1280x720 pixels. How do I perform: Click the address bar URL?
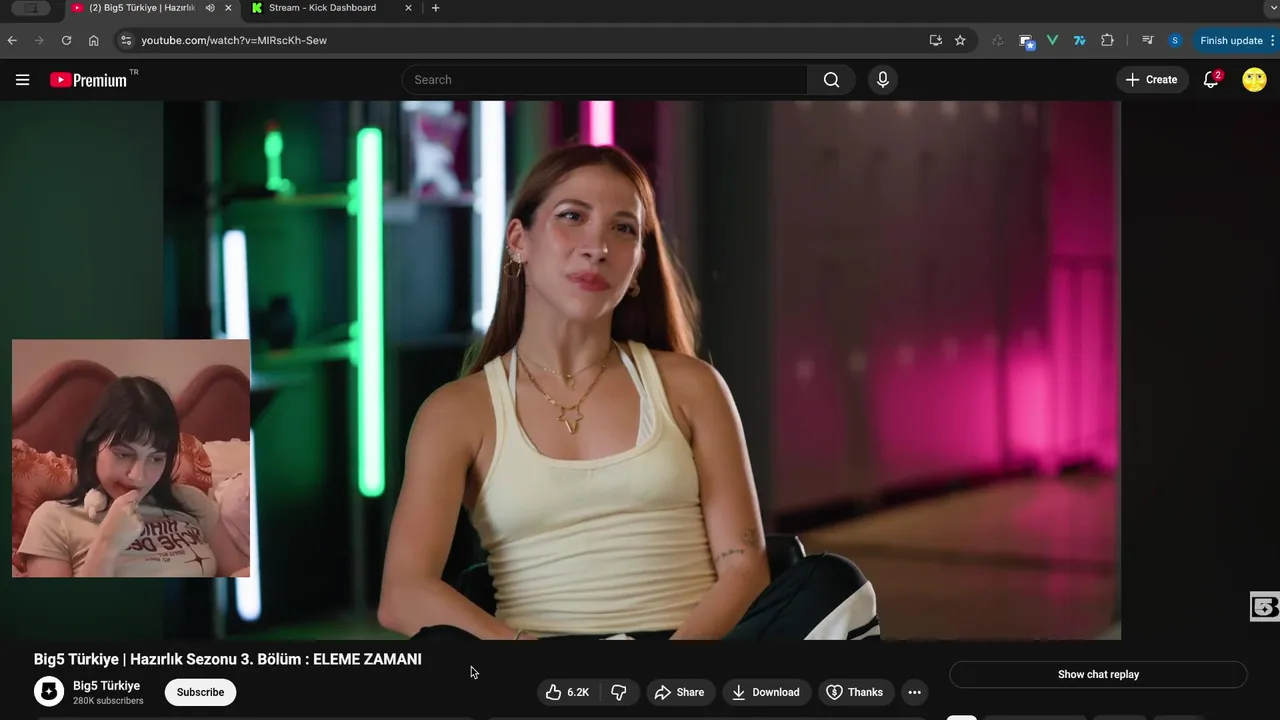click(x=234, y=40)
